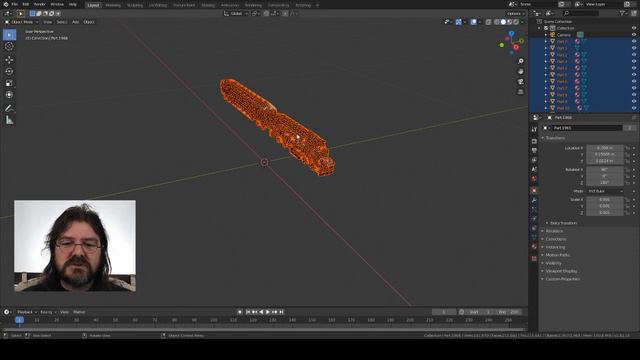Click the timeline play animation button
Image resolution: width=640 pixels, height=360 pixels.
[268, 312]
